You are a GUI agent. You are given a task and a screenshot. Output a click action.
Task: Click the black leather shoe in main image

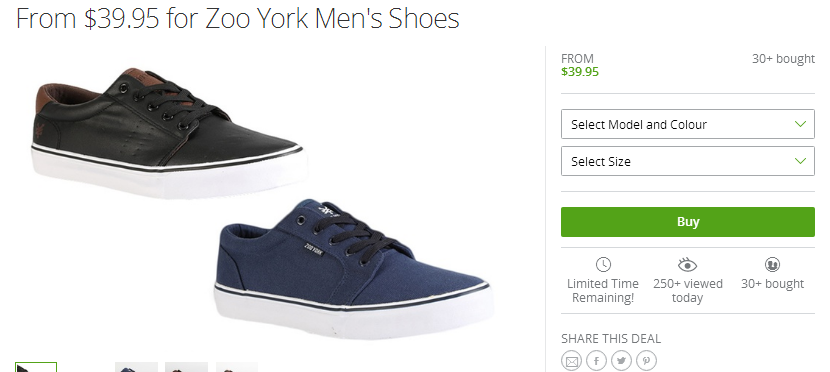[x=168, y=133]
